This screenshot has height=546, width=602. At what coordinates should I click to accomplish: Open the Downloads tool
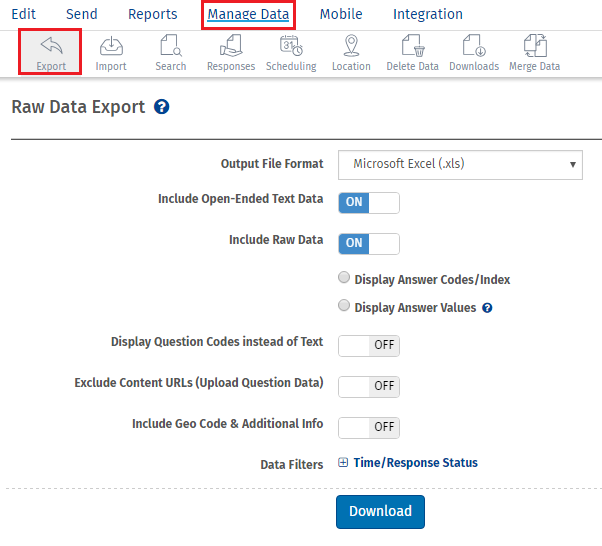click(x=474, y=53)
